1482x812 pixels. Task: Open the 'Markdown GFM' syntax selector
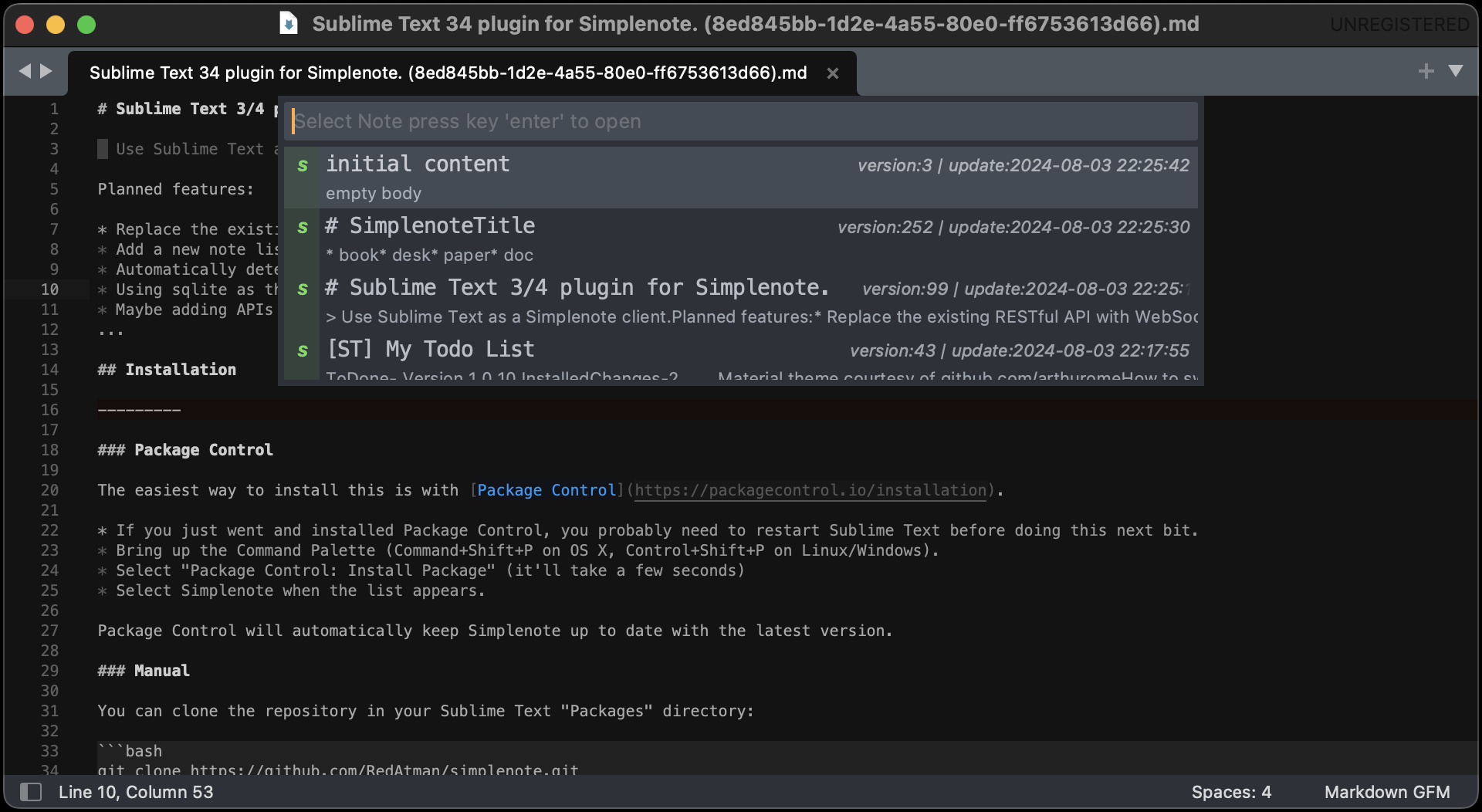tap(1387, 792)
